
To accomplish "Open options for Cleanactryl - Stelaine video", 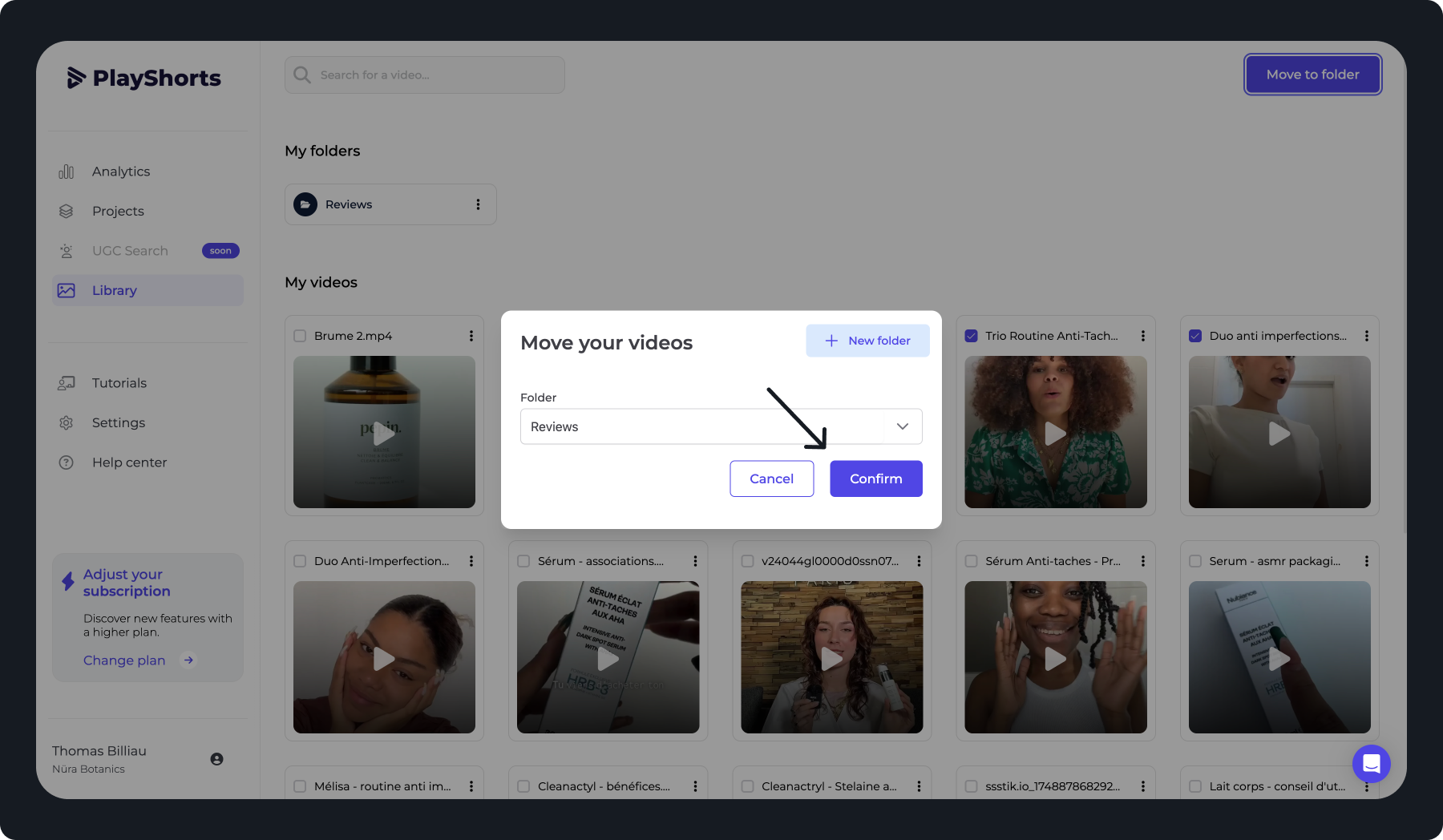I will pyautogui.click(x=919, y=786).
